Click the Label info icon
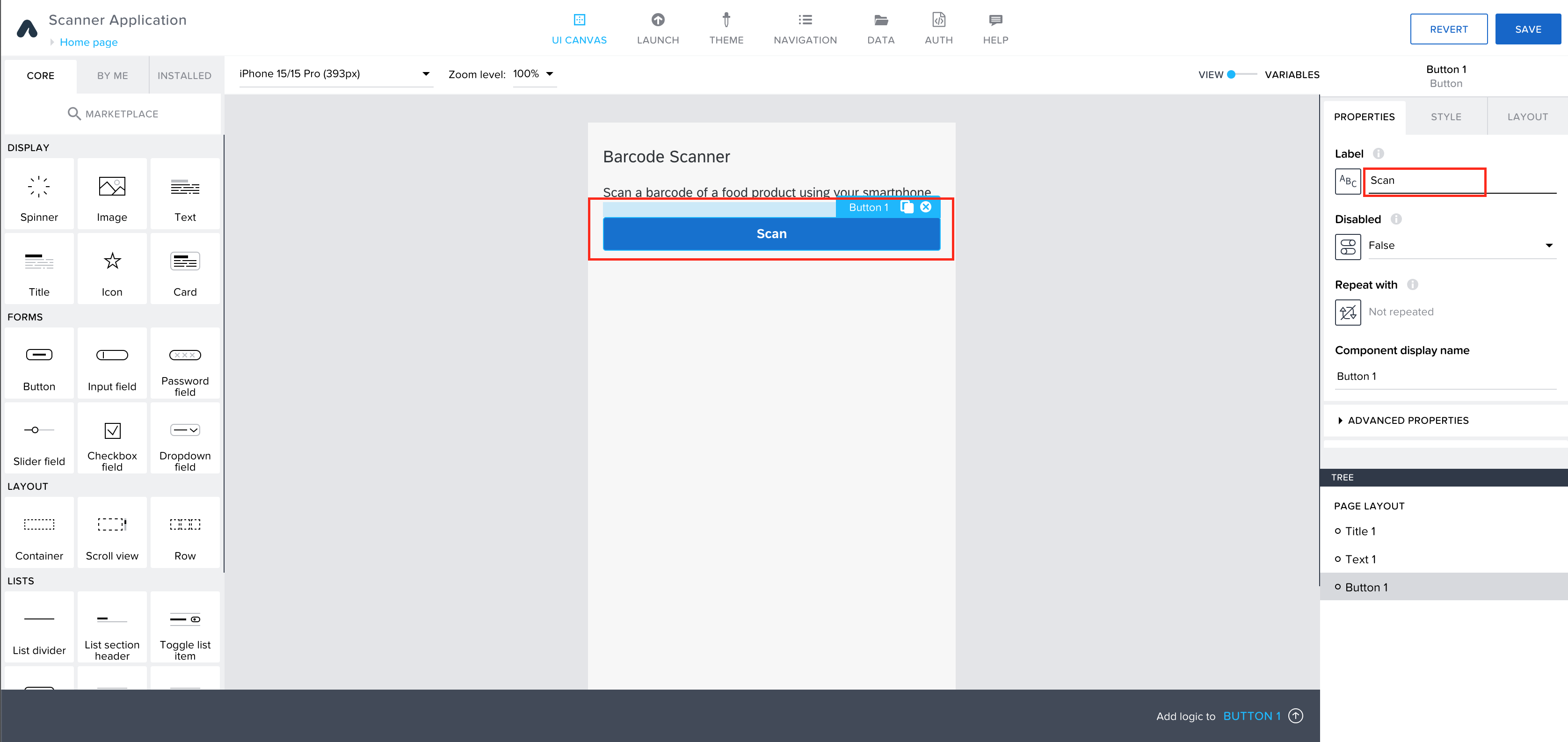The width and height of the screenshot is (1568, 742). tap(1378, 154)
